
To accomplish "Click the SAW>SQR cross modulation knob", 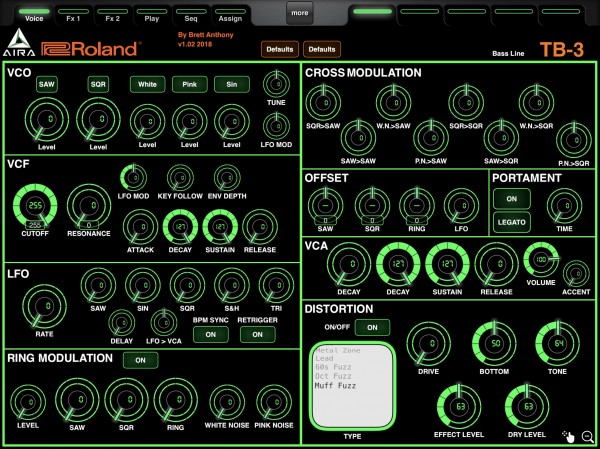I will [501, 138].
